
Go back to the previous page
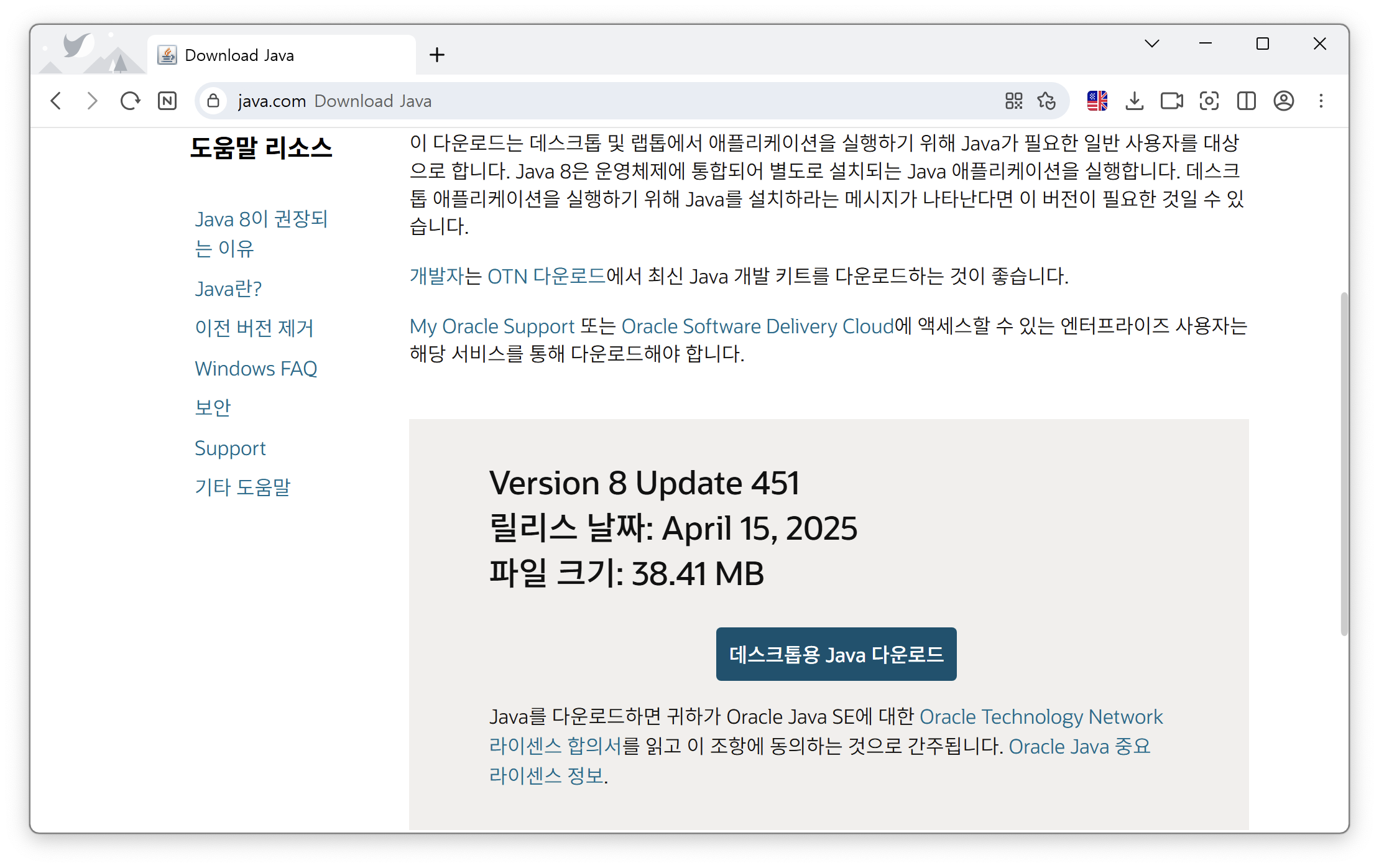tap(56, 101)
